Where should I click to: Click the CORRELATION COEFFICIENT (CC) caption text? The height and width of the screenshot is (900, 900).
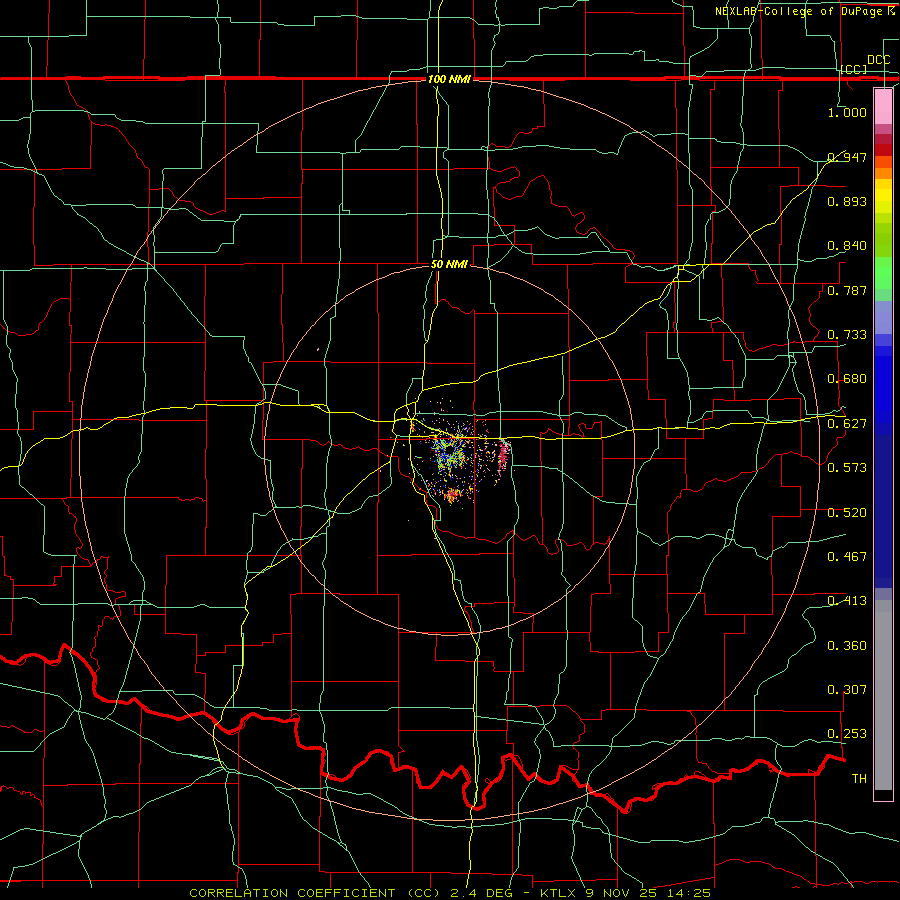point(315,893)
